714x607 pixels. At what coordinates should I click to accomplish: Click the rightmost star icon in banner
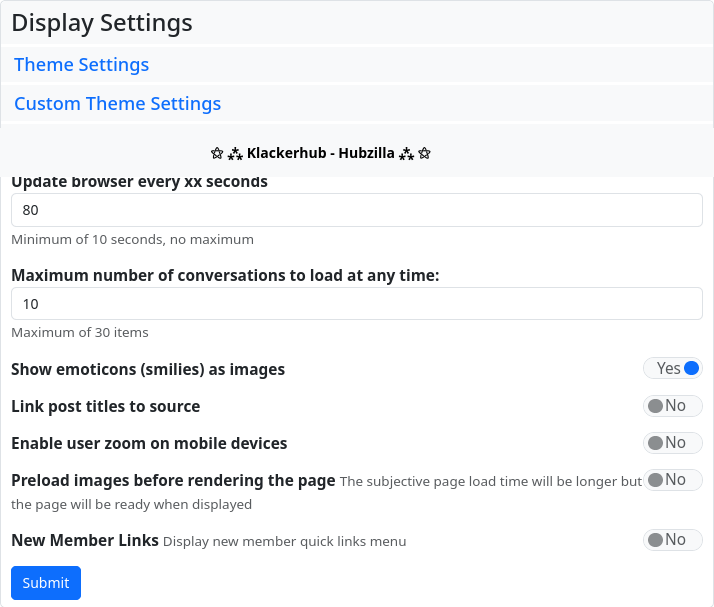pyautogui.click(x=424, y=154)
